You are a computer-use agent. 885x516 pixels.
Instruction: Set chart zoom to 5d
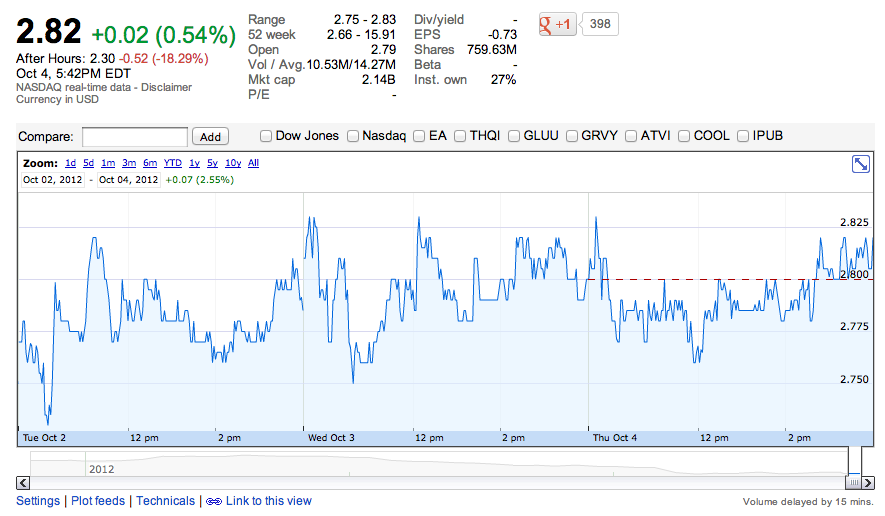pos(88,163)
